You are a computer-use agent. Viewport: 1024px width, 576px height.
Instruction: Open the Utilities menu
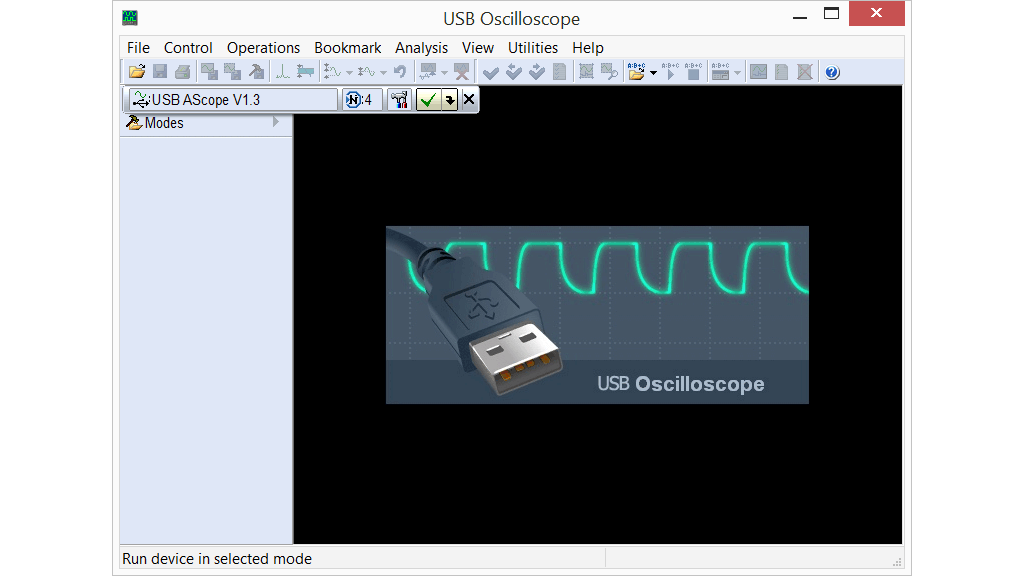[x=533, y=48]
